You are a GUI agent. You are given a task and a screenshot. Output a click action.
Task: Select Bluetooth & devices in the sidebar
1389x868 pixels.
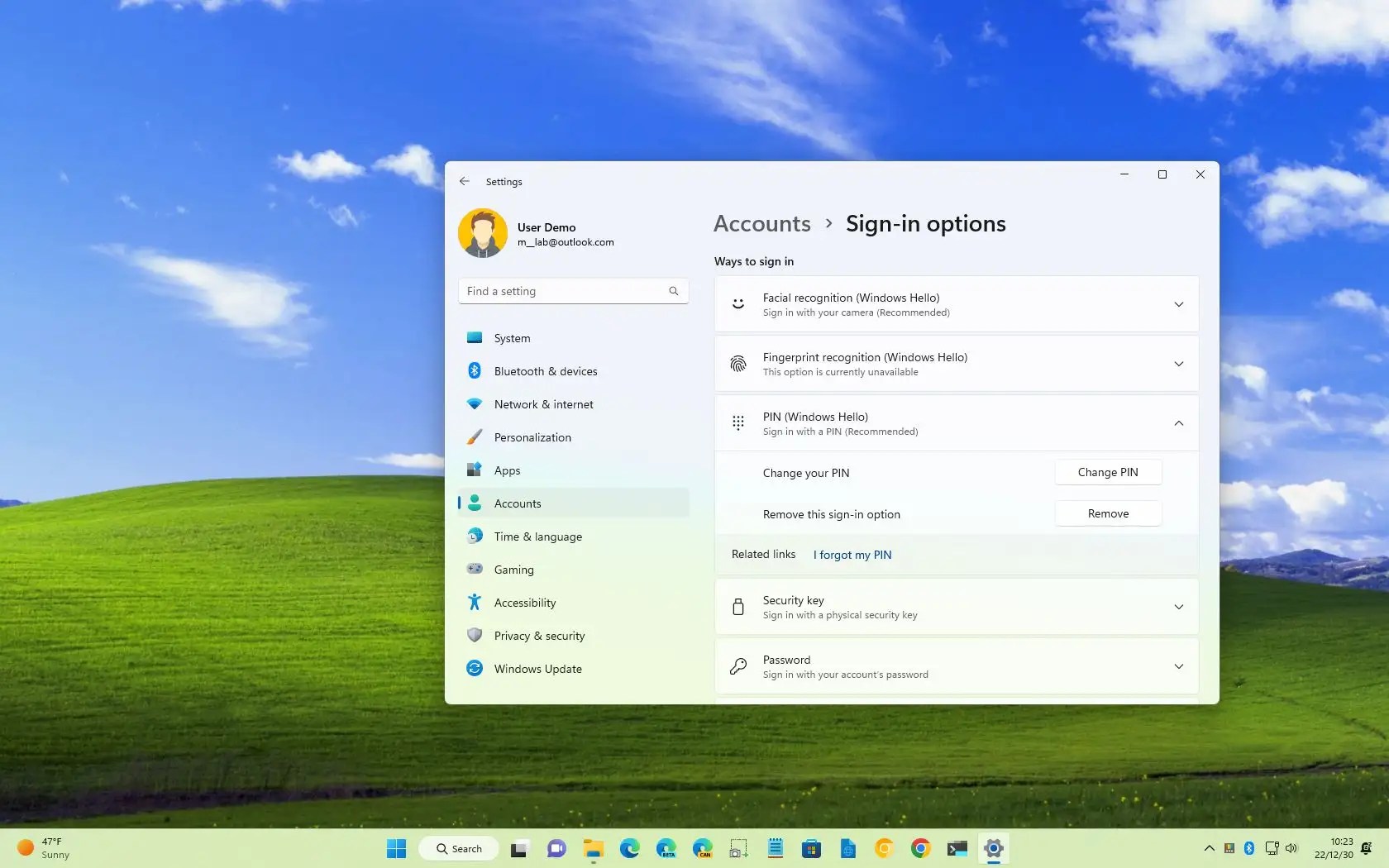pos(546,371)
